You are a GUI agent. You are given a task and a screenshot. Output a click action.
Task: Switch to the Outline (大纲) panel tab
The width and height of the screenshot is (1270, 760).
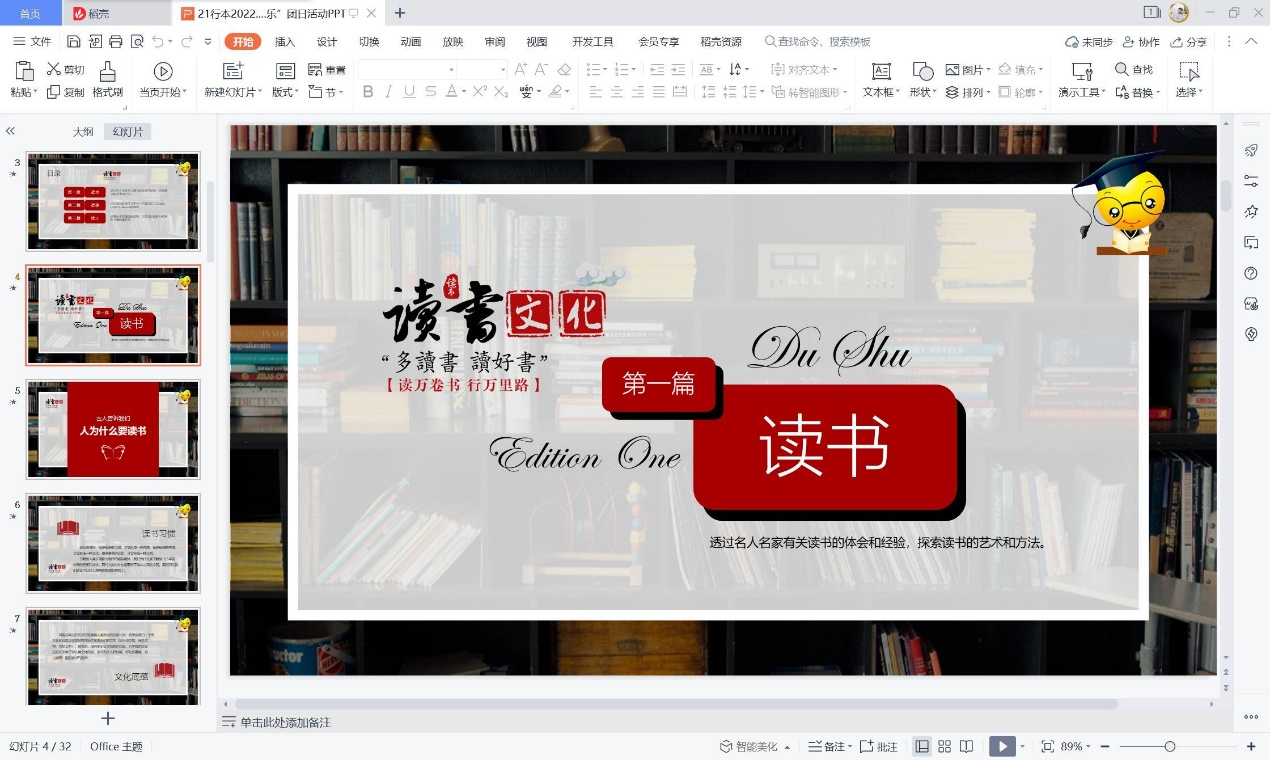click(x=83, y=132)
